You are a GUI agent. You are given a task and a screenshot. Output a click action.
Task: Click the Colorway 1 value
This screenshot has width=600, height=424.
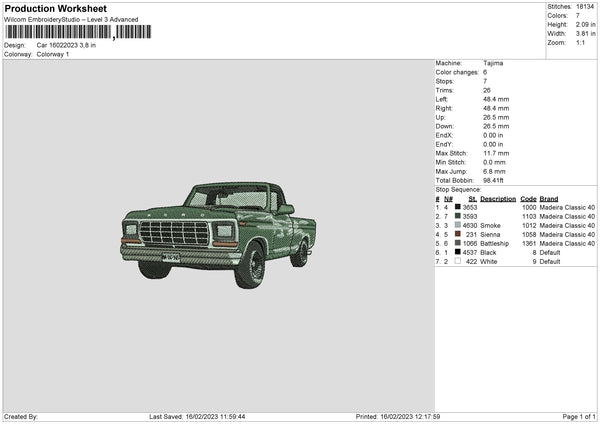53,54
